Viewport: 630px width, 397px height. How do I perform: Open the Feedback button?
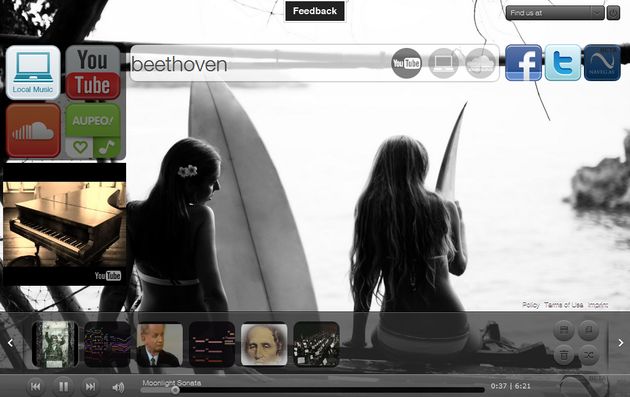[x=315, y=11]
